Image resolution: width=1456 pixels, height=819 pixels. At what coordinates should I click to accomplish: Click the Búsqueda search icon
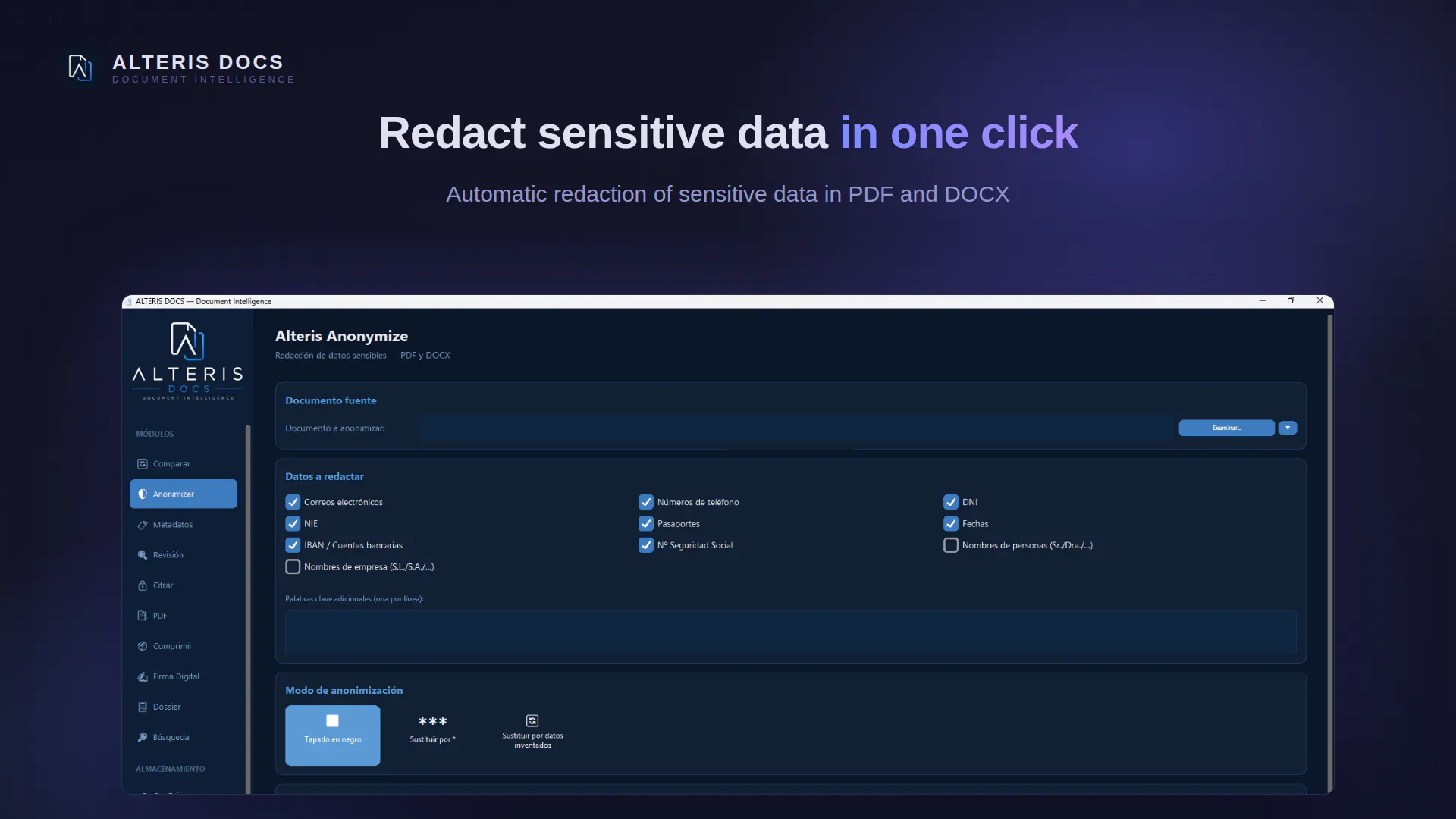(142, 737)
